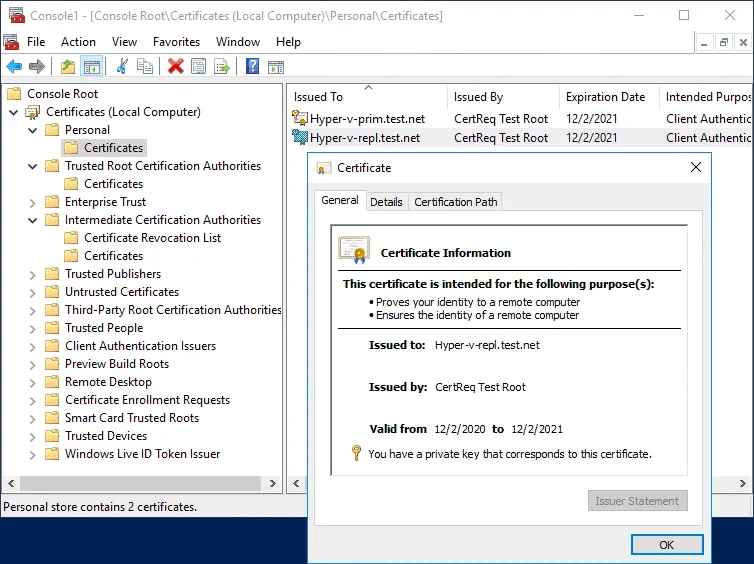Sort by the Expiration Date column header

pyautogui.click(x=605, y=97)
